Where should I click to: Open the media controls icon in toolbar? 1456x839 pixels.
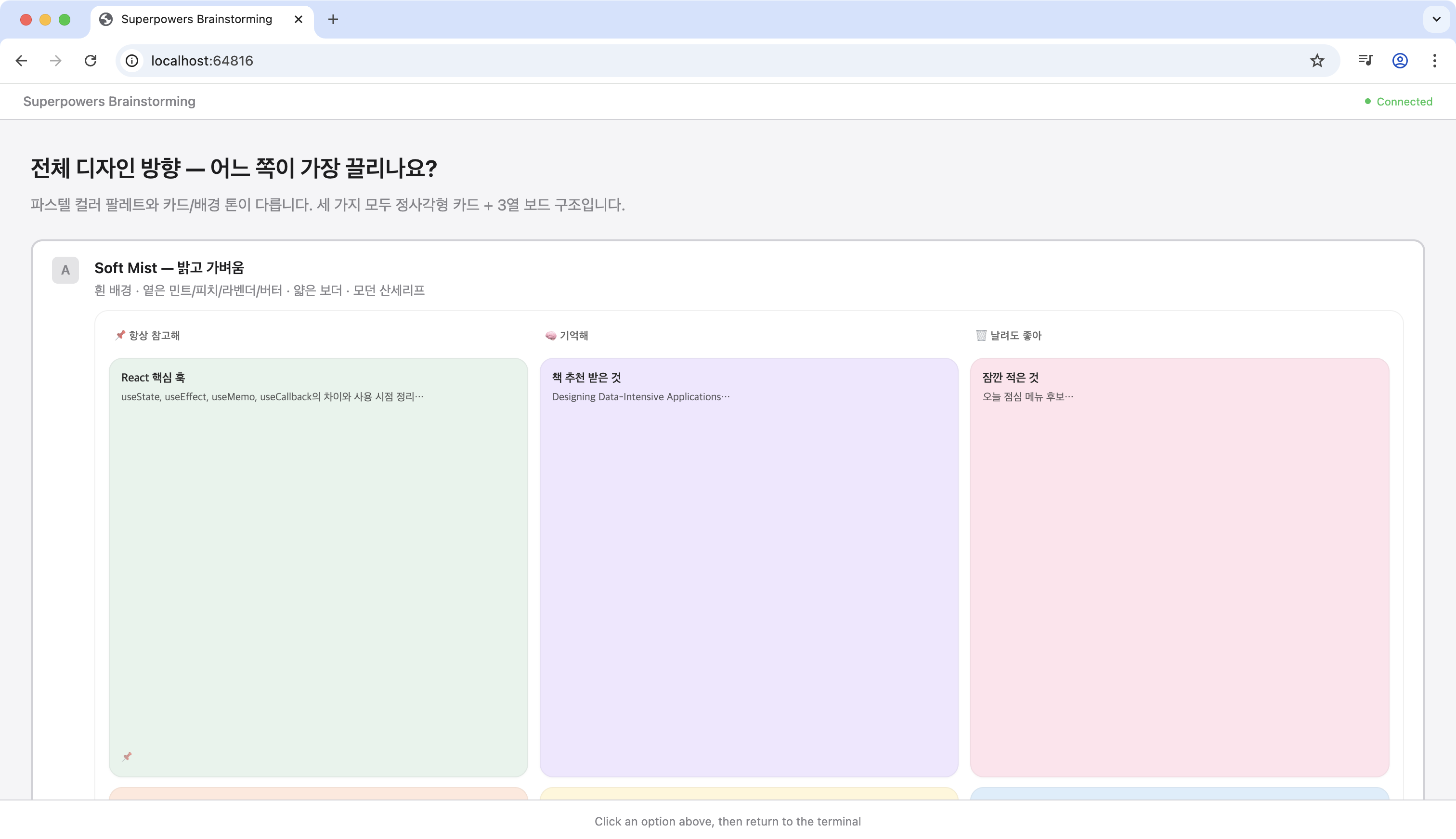click(x=1365, y=61)
